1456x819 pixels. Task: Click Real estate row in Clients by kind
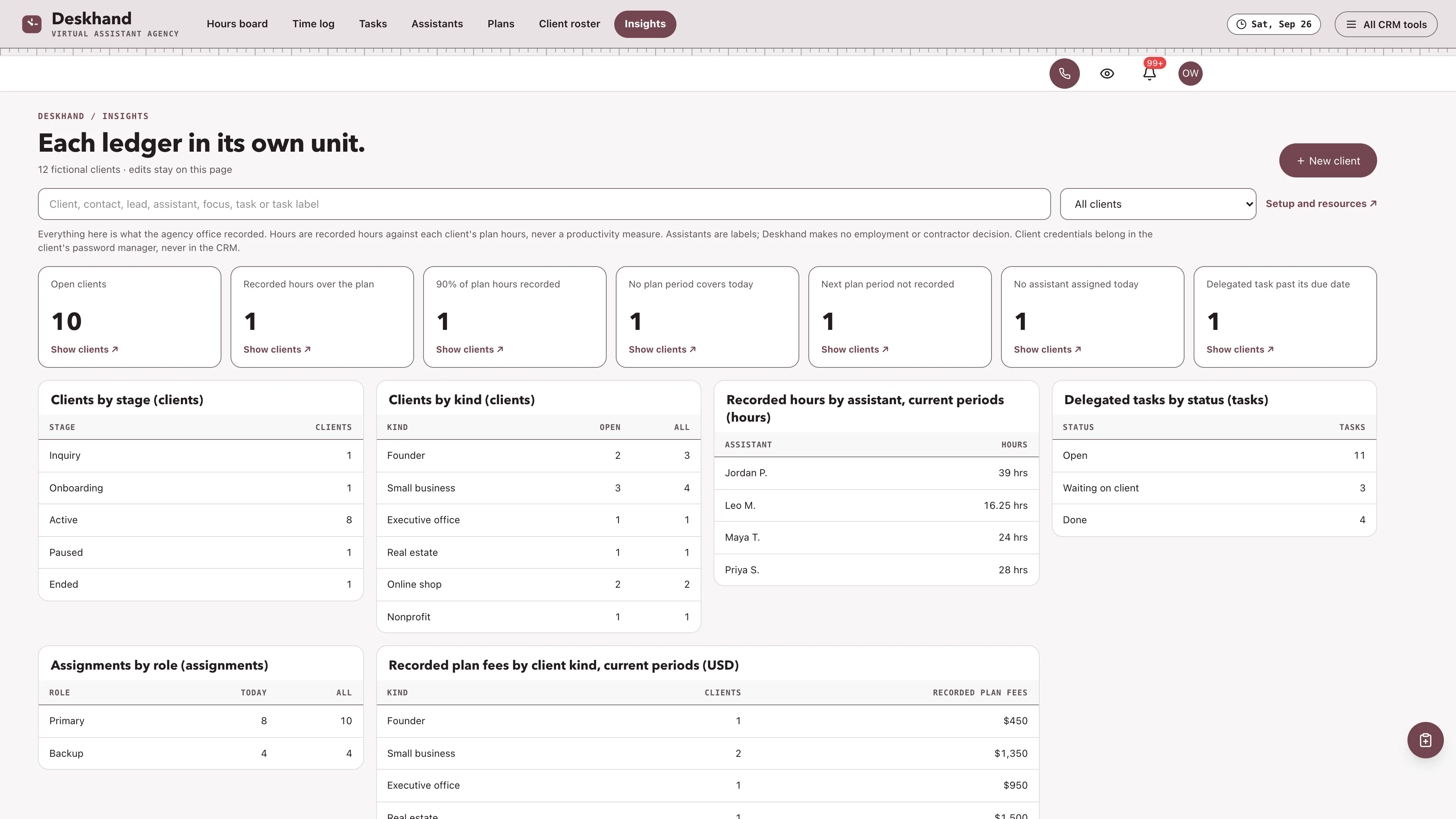(538, 552)
